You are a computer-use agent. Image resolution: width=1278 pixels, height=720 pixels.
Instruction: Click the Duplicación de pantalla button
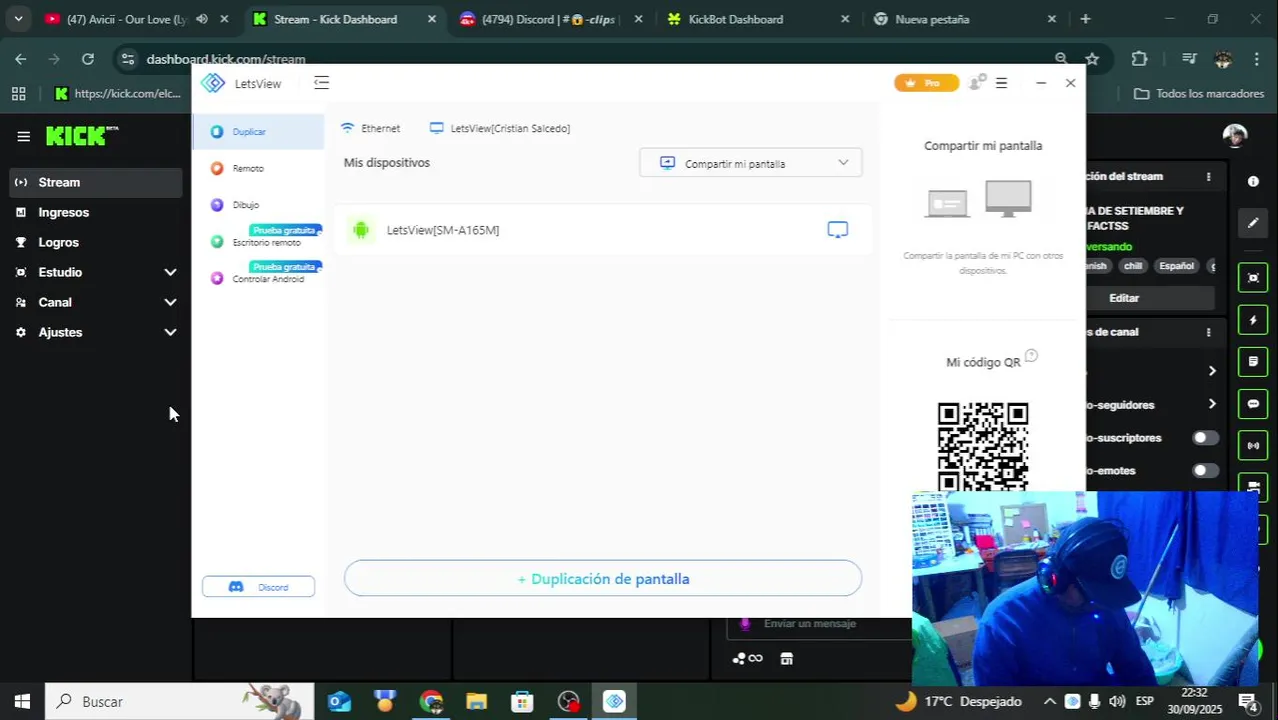603,579
